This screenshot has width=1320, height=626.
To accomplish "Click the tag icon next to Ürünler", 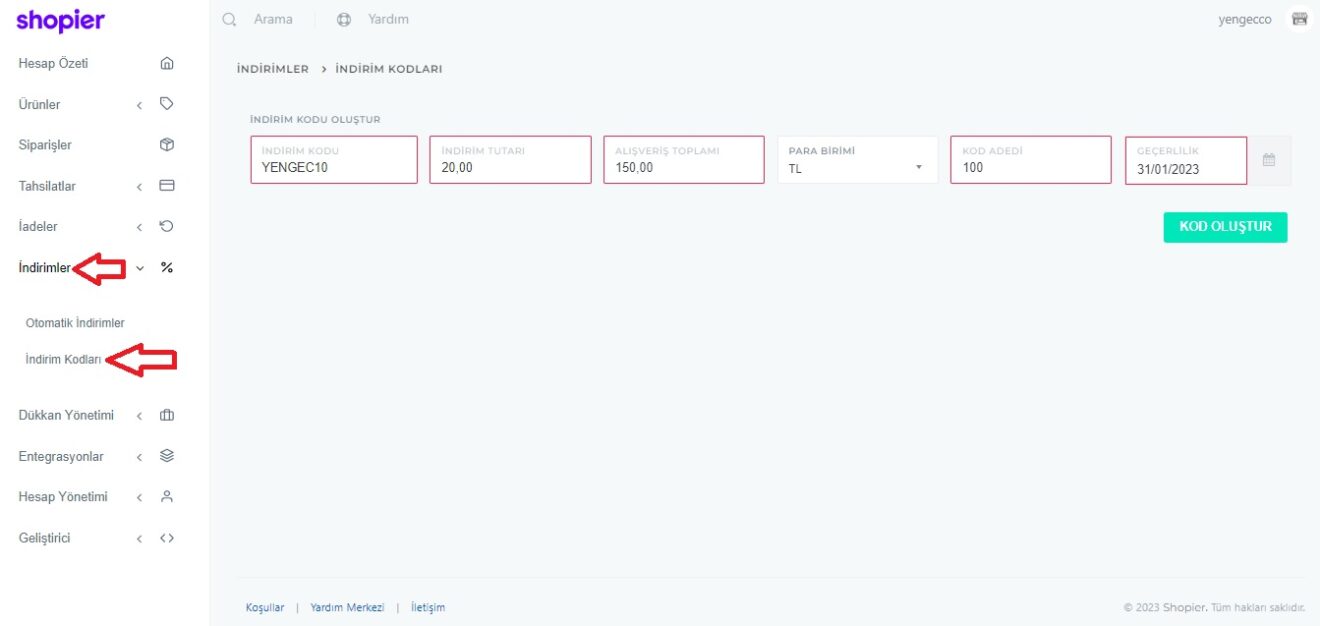I will click(x=167, y=104).
